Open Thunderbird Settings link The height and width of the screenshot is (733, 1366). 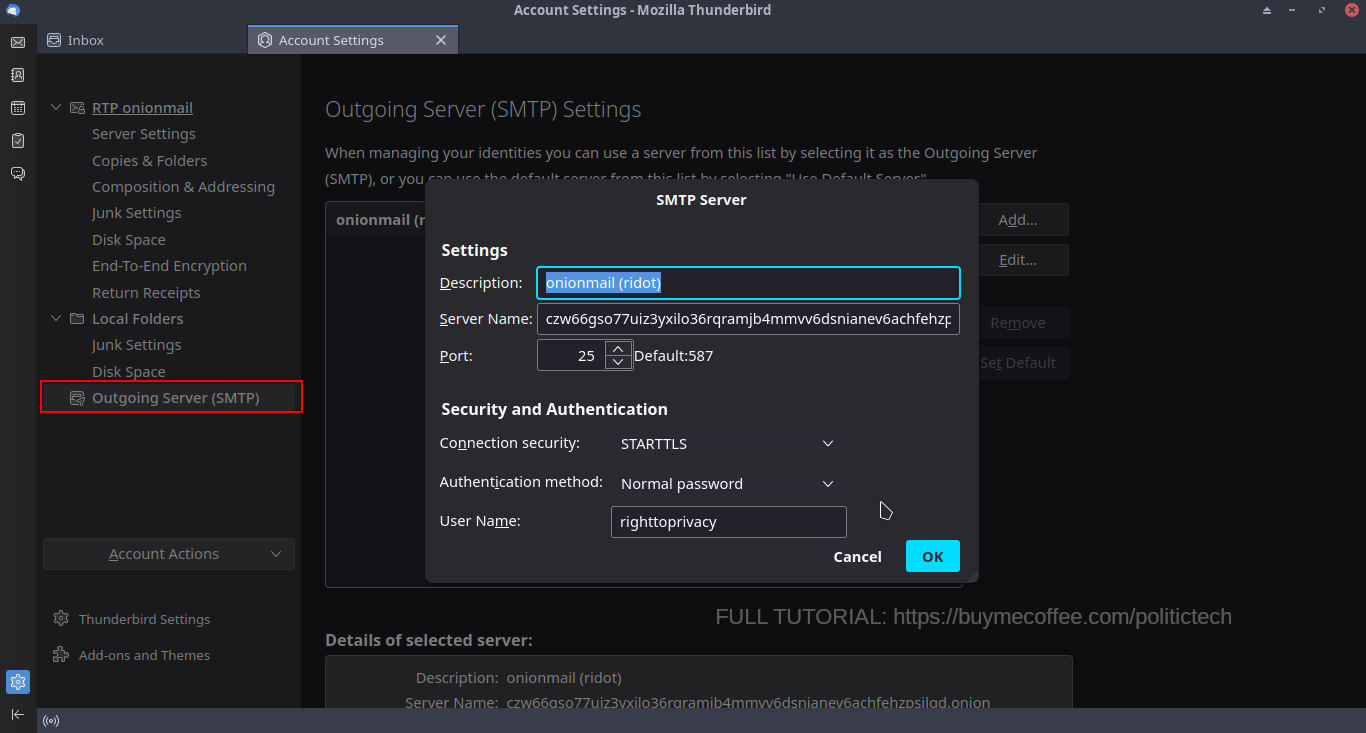[x=145, y=619]
